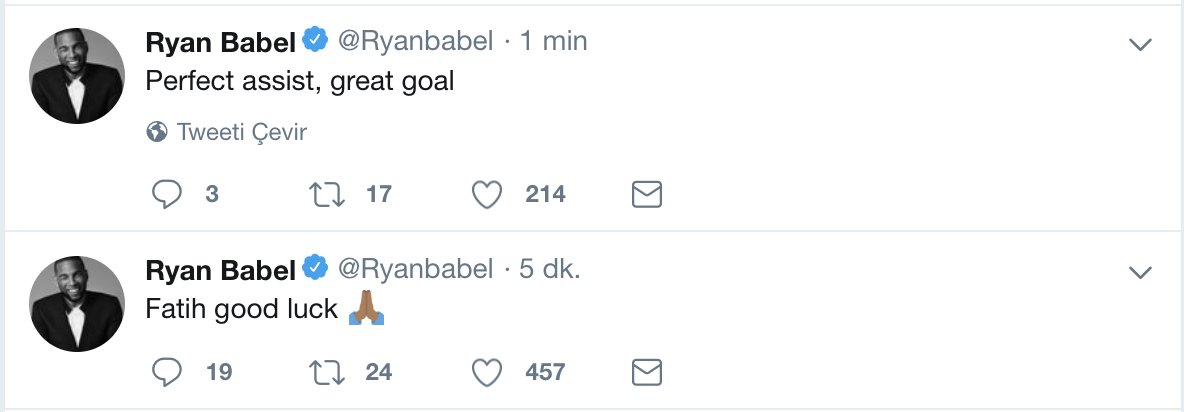Open the '1 min' timestamp link

pos(553,41)
